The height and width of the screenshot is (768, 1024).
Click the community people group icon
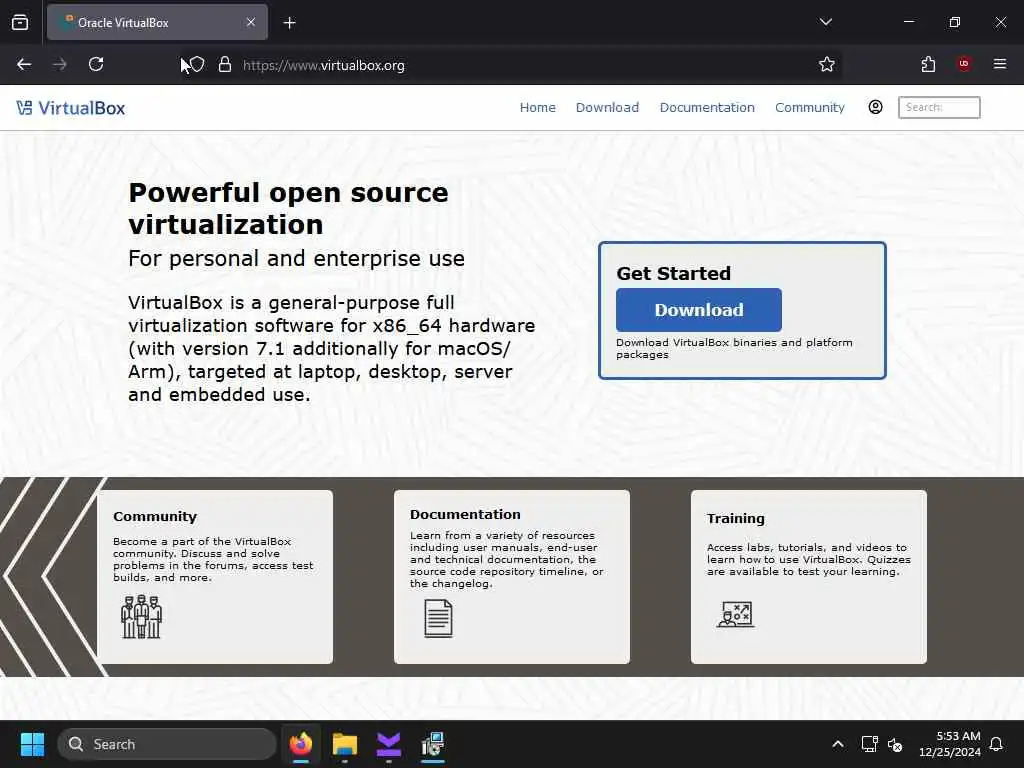click(141, 616)
